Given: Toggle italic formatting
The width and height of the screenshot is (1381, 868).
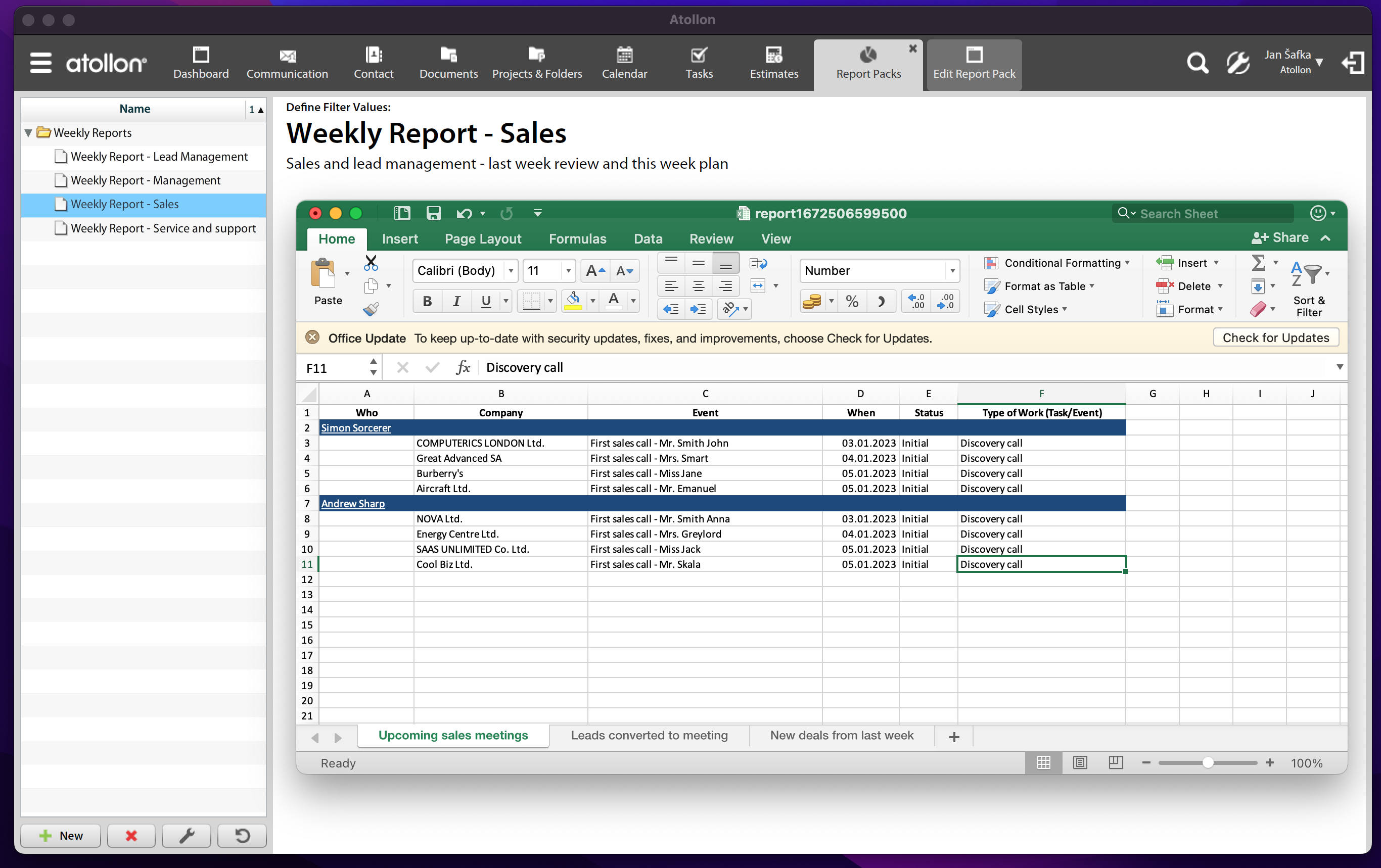Looking at the screenshot, I should coord(456,301).
